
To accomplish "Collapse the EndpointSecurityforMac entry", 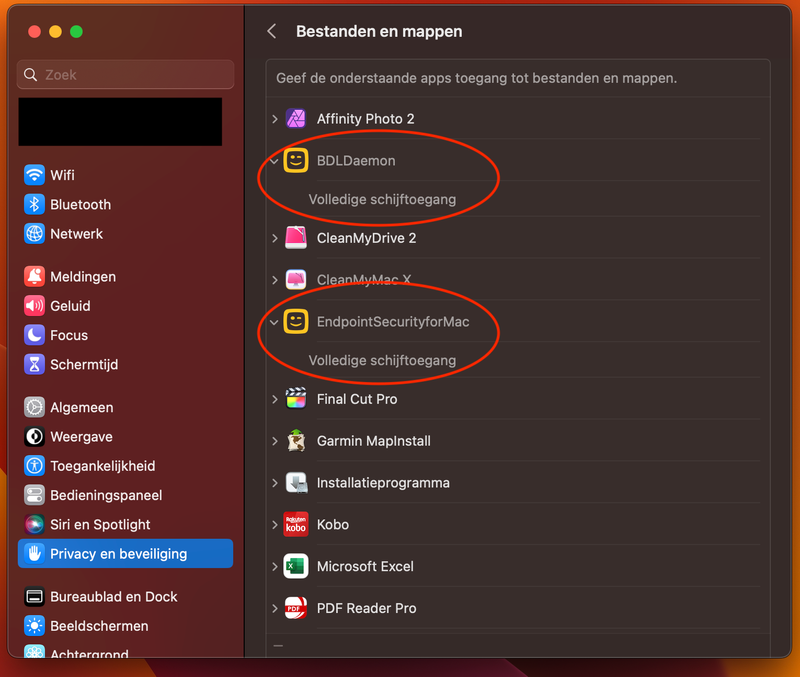I will tap(275, 322).
